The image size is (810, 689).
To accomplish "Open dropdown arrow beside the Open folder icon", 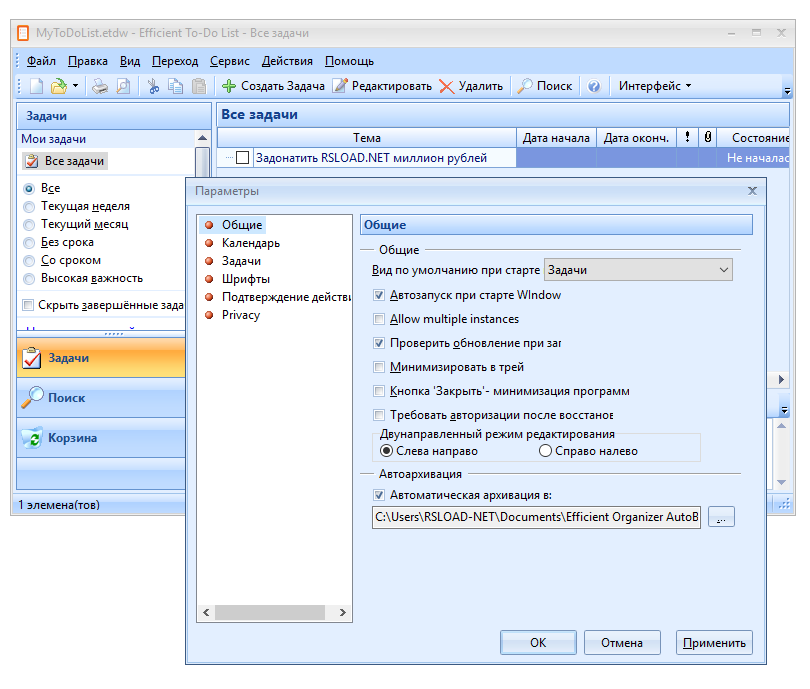I will coord(75,86).
